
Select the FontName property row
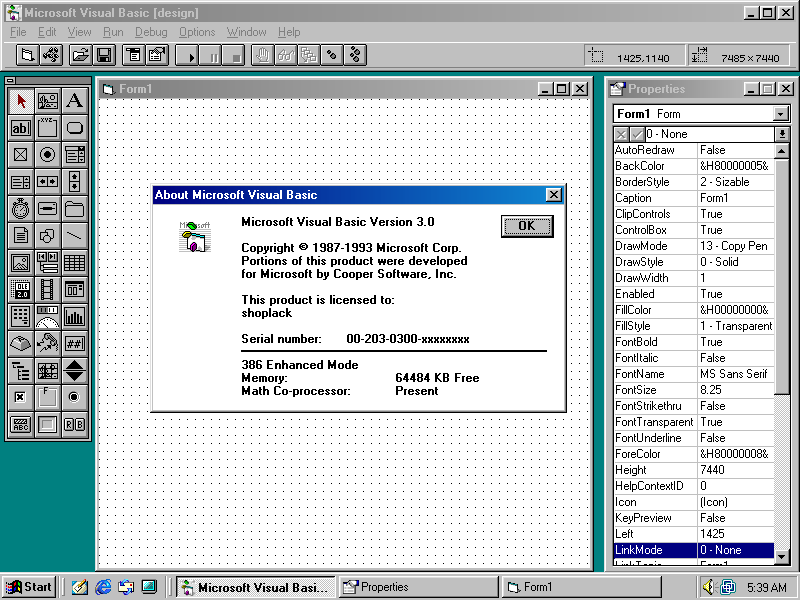(694, 374)
